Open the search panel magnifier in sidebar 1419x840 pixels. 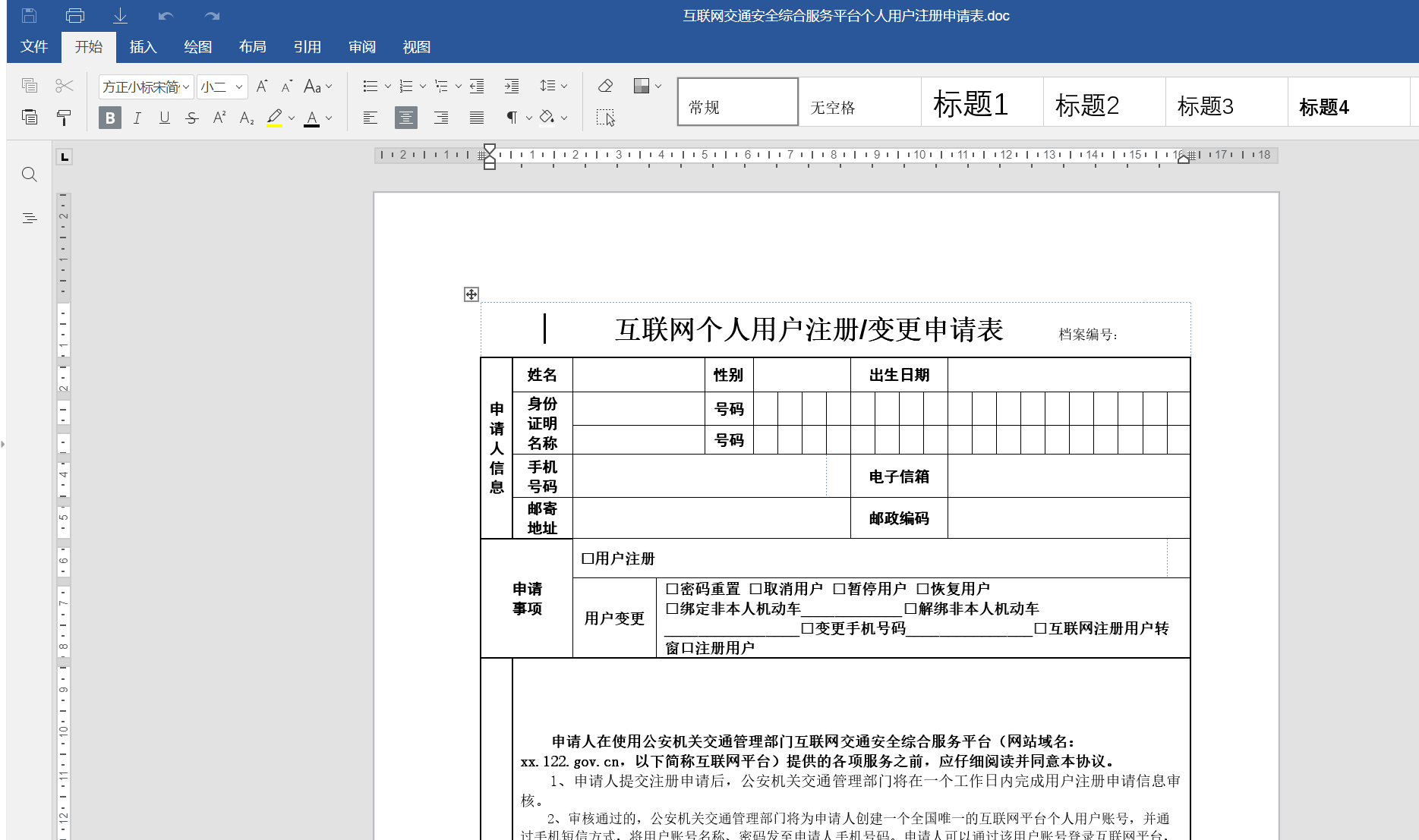tap(30, 175)
